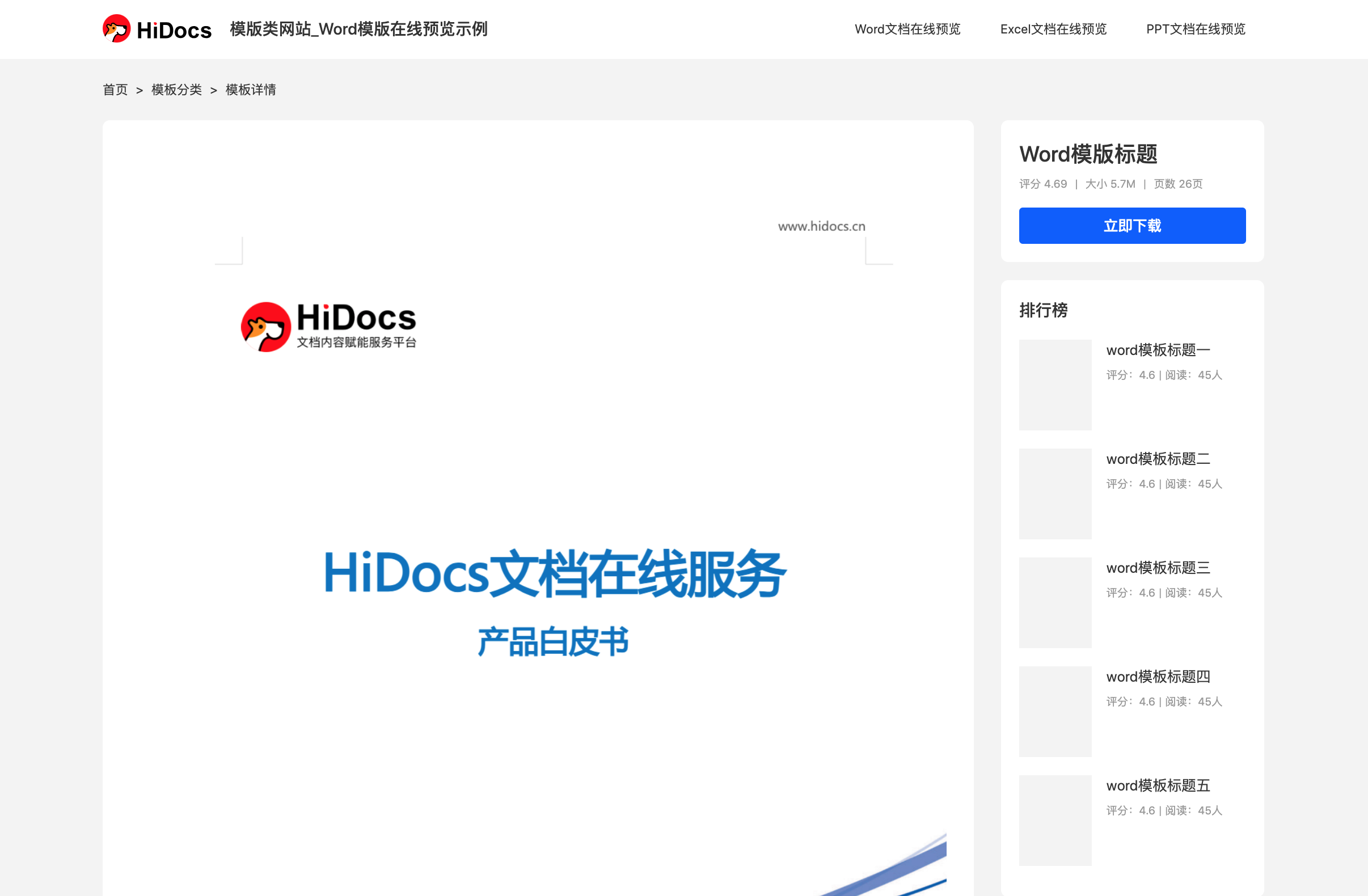1368x896 pixels.
Task: Click rating line under word模板标题五
Action: point(1163,810)
